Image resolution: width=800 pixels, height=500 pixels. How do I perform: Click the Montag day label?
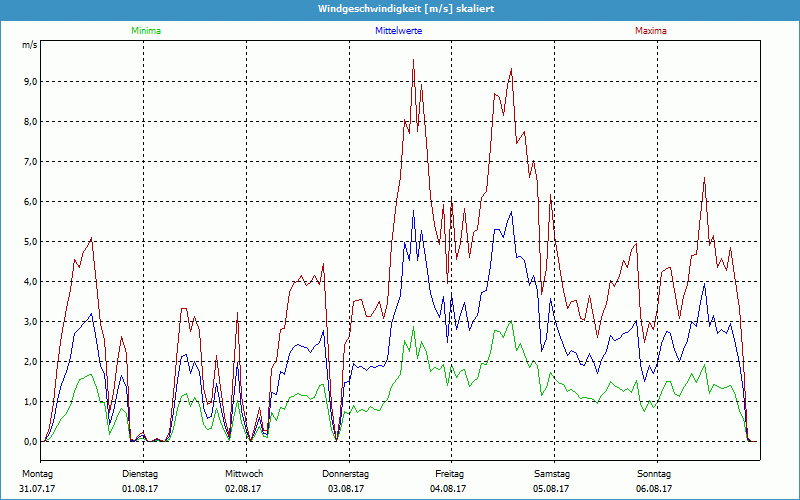point(37,474)
